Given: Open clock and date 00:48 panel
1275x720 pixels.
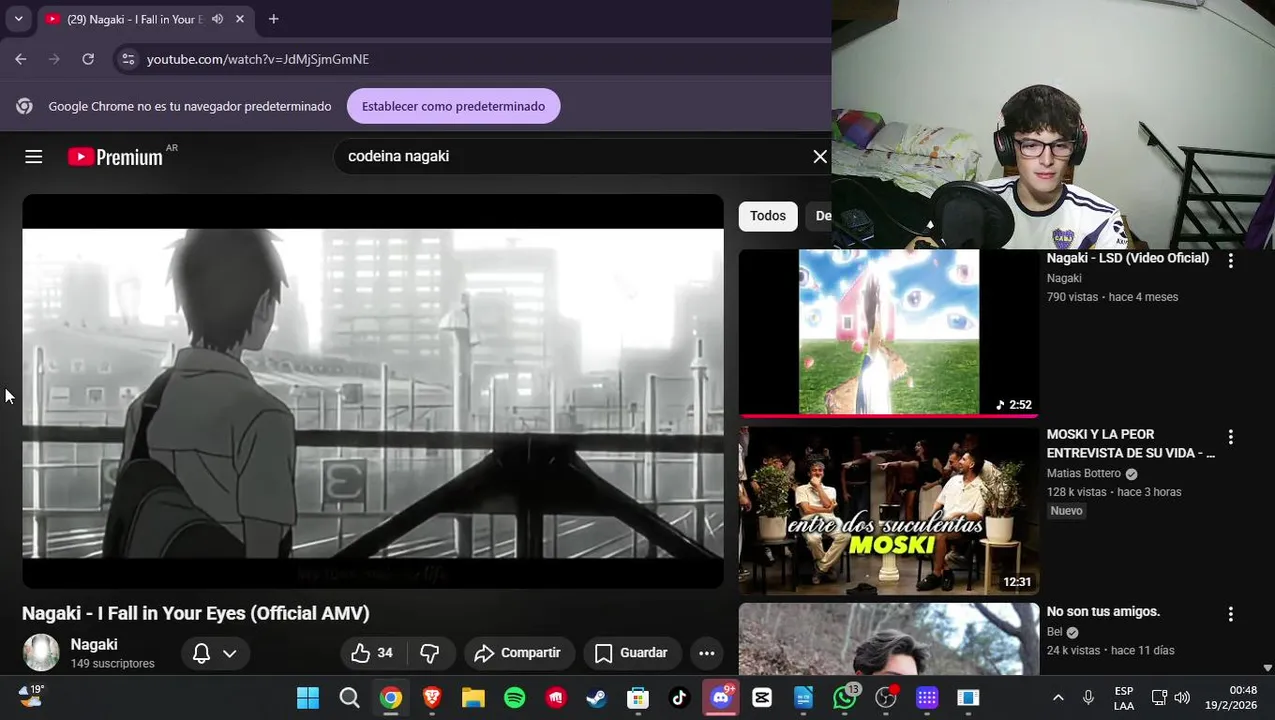Looking at the screenshot, I should tap(1232, 698).
